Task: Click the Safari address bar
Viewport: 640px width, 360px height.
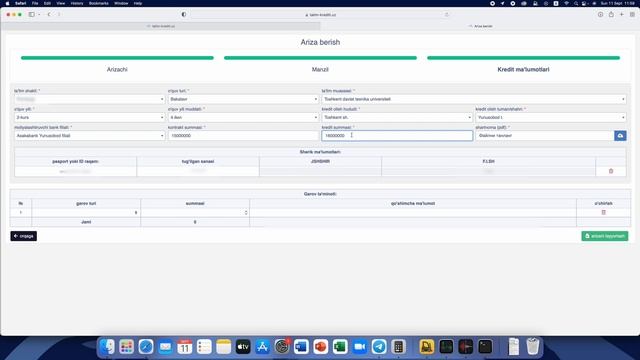Action: click(x=320, y=15)
